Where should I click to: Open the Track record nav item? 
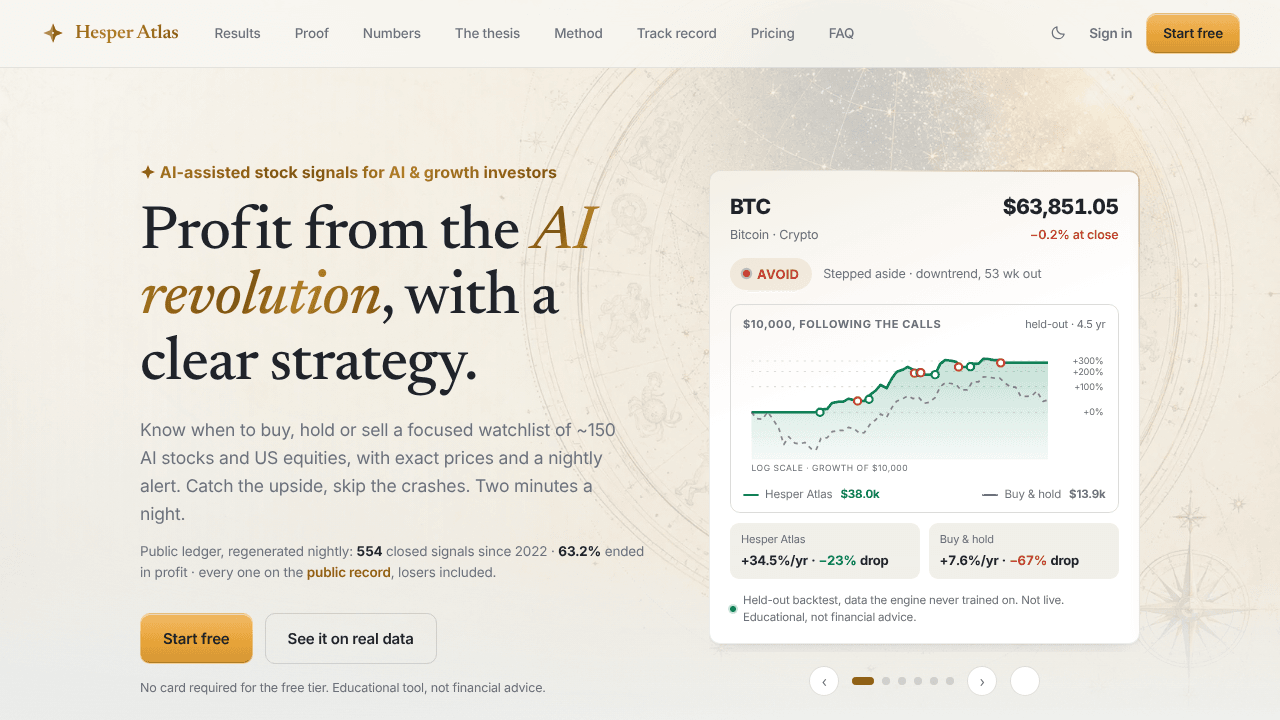(x=677, y=33)
